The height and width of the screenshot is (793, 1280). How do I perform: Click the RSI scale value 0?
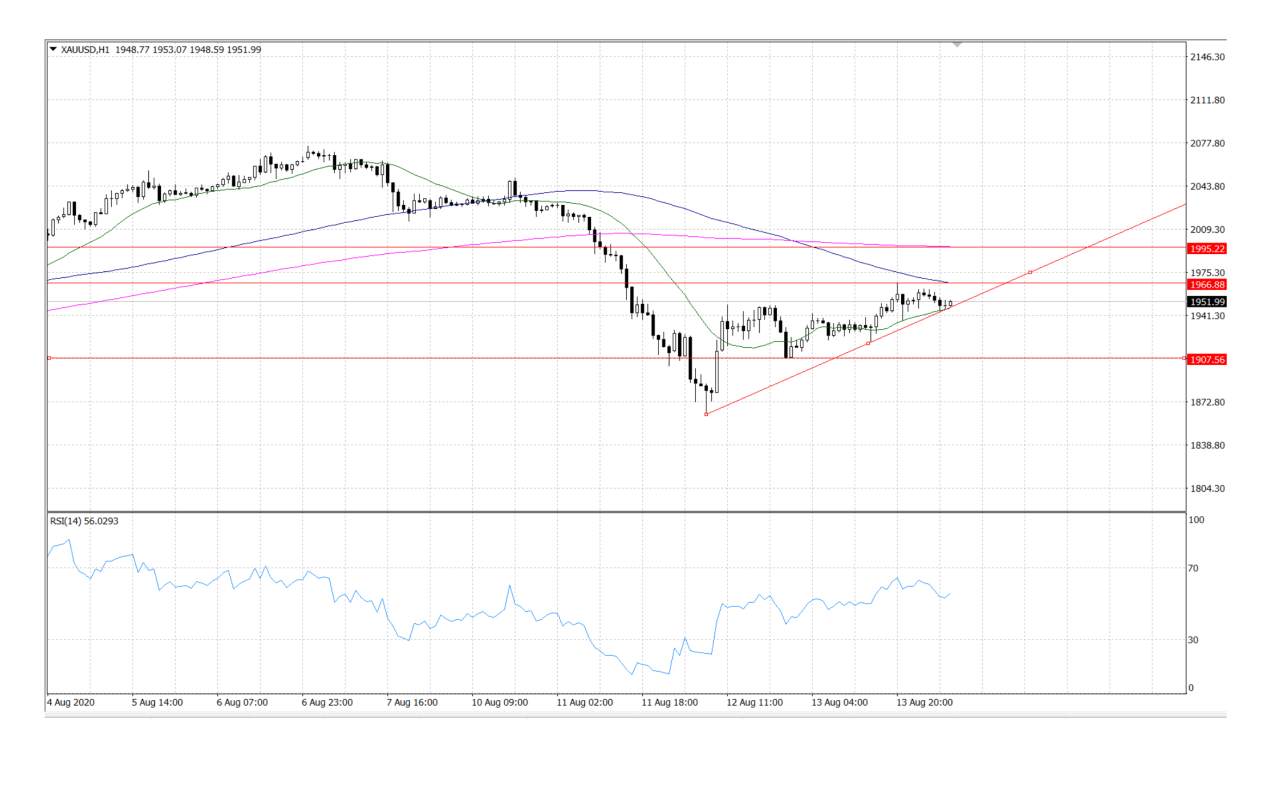pos(1192,688)
